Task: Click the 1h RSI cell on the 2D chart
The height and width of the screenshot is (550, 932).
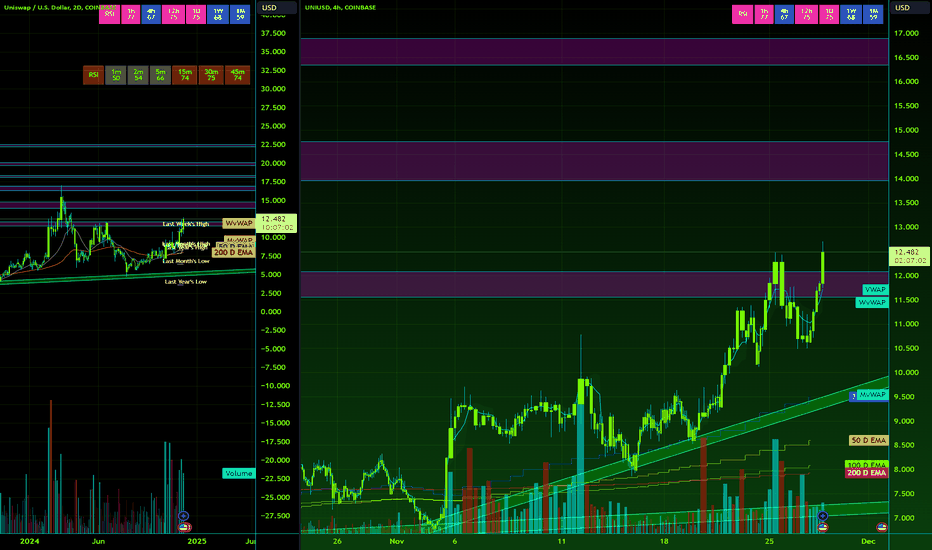Action: (131, 14)
